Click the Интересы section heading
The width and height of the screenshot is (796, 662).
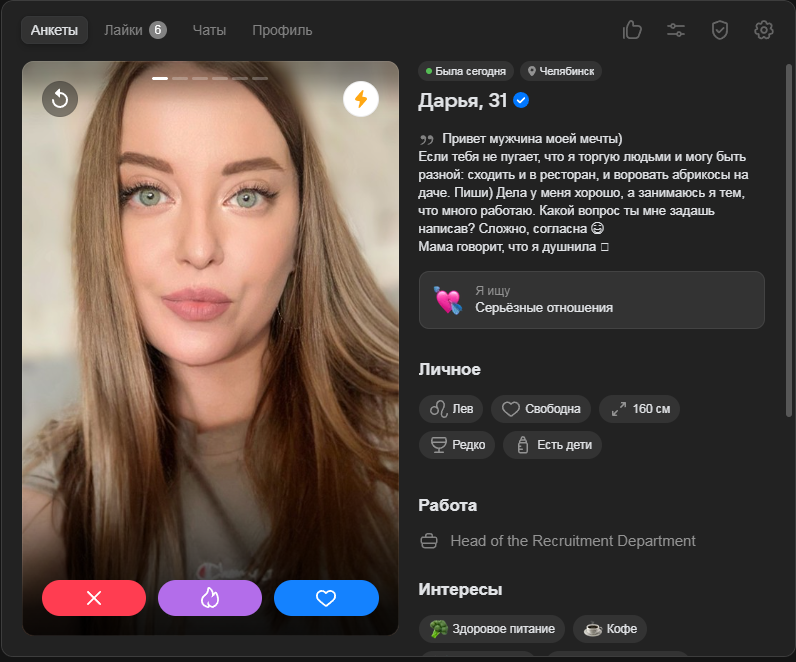point(460,589)
